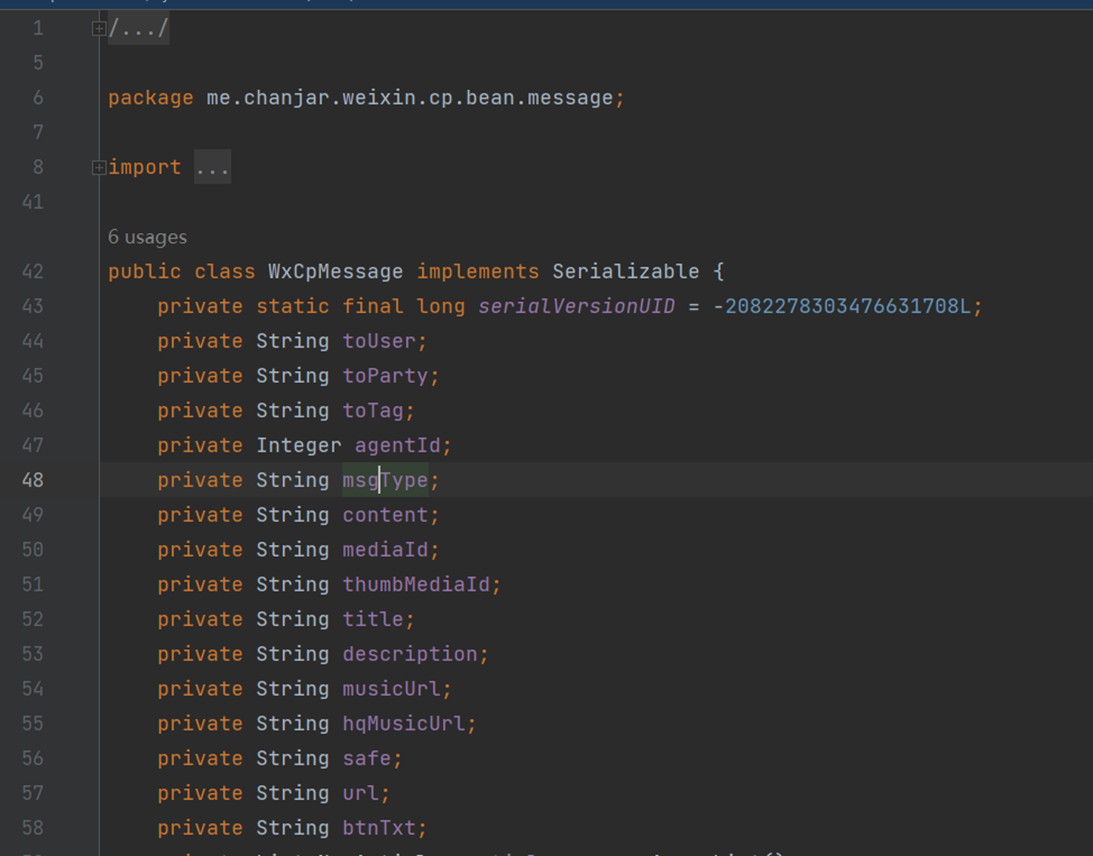Screen dimensions: 1093x856
Task: Place cursor on serialVersionUID field
Action: [576, 307]
